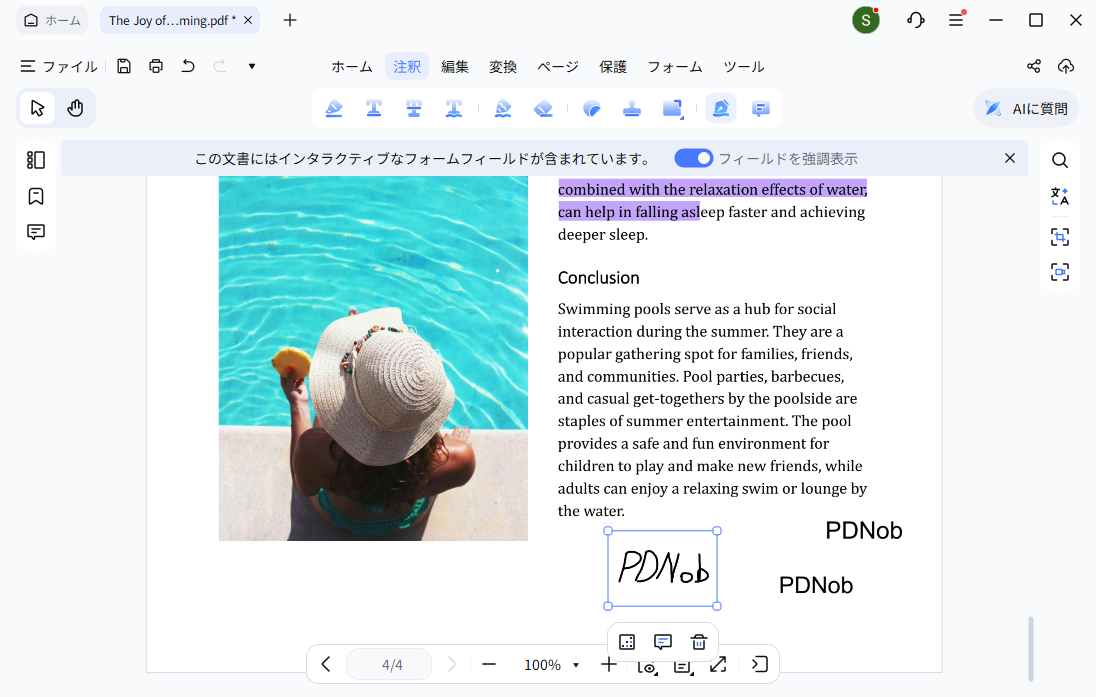Open the hamburger settings menu
Image resolution: width=1096 pixels, height=697 pixels.
[x=956, y=20]
